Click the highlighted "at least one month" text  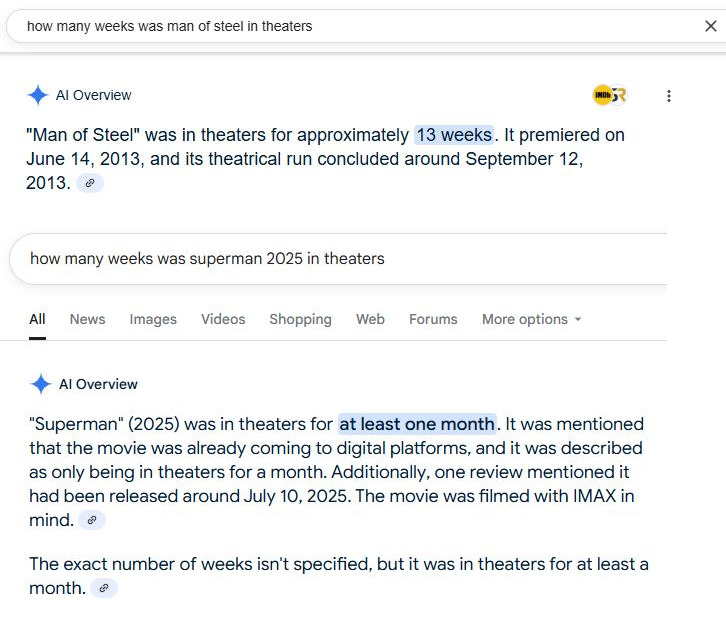417,424
